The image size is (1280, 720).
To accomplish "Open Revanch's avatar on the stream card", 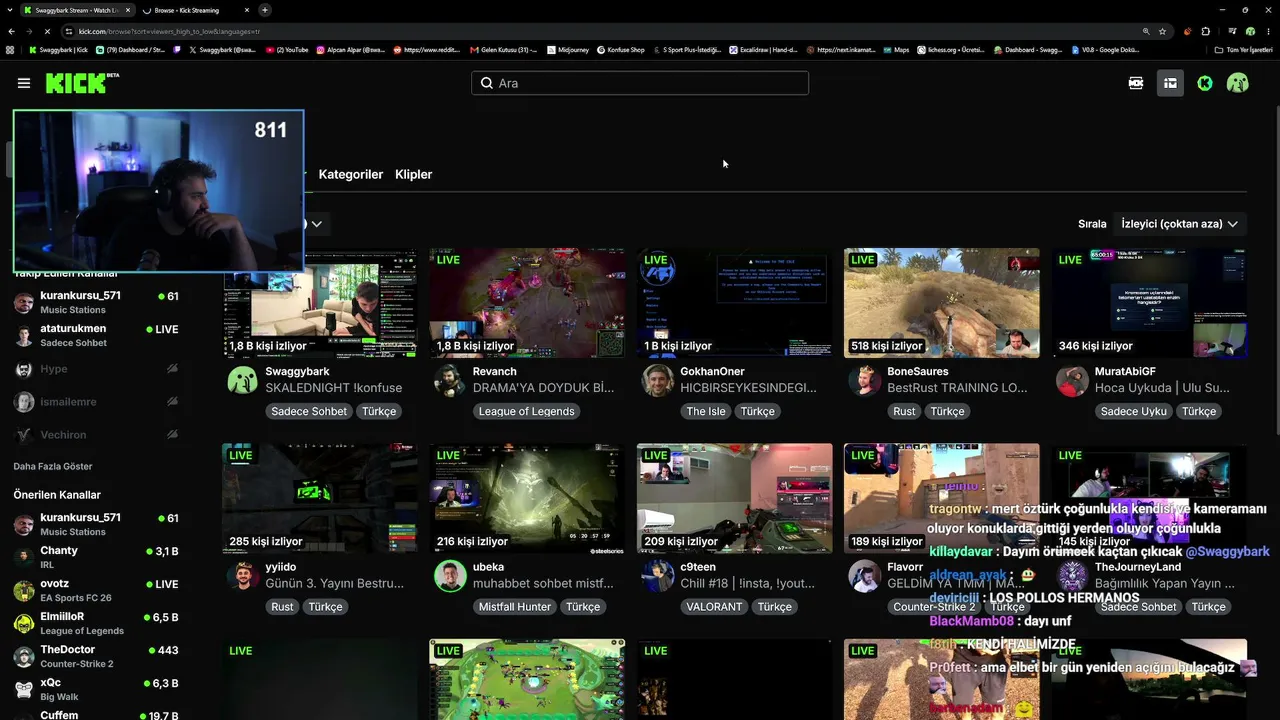I will tap(450, 380).
